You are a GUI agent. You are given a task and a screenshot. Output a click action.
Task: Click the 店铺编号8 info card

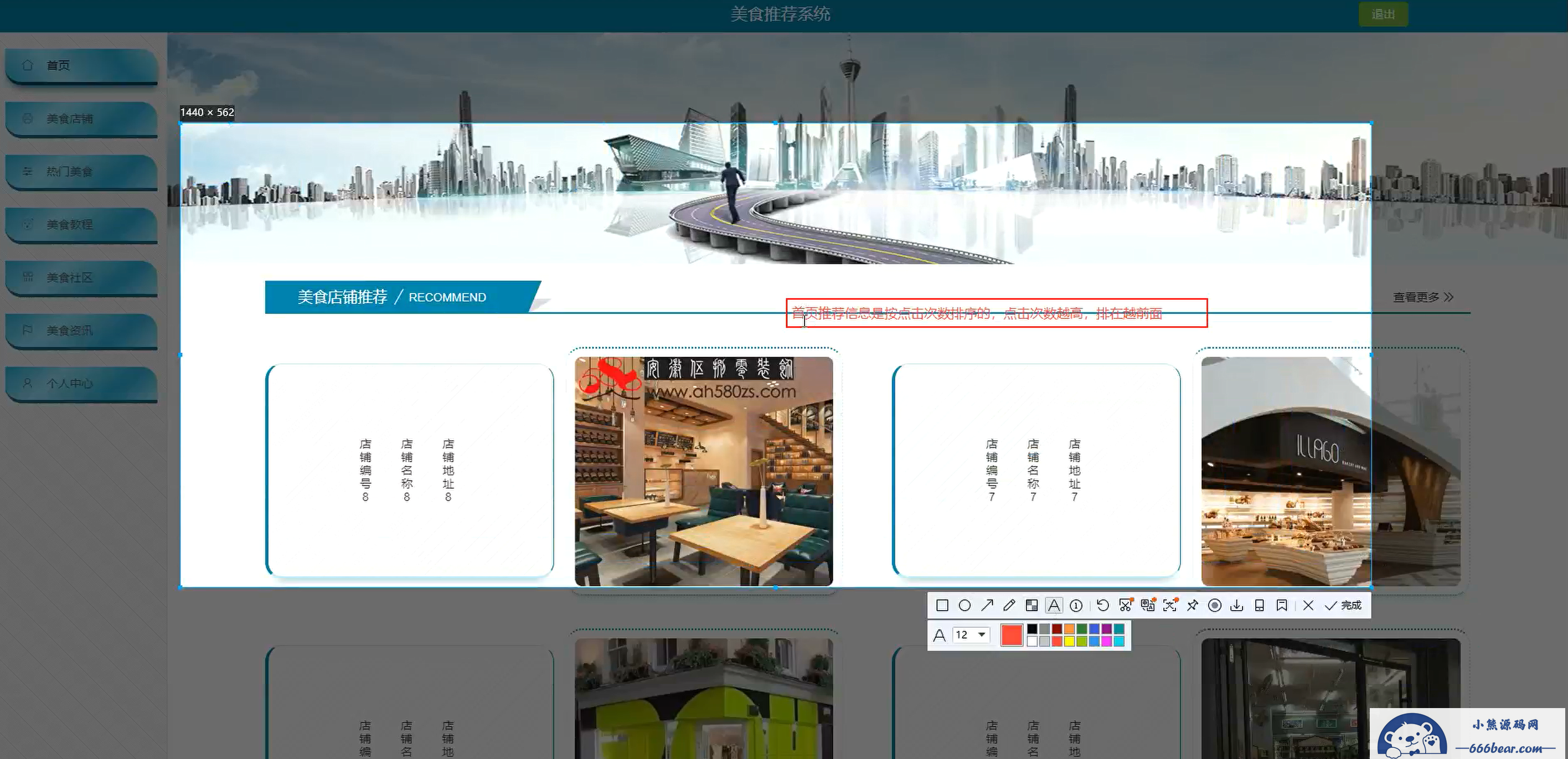click(410, 470)
